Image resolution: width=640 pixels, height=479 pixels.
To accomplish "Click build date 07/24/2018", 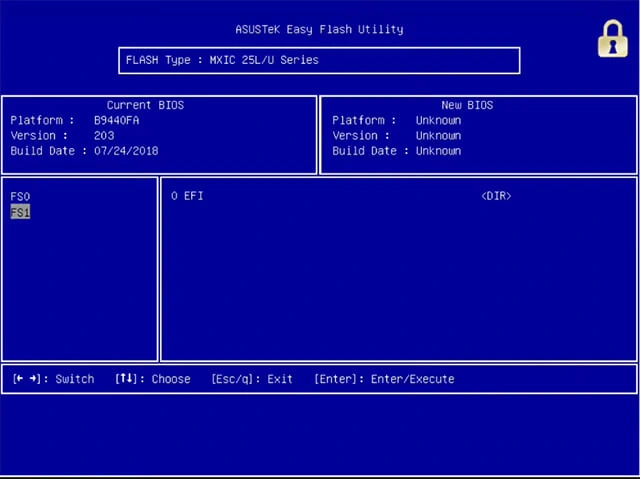I will (x=126, y=151).
